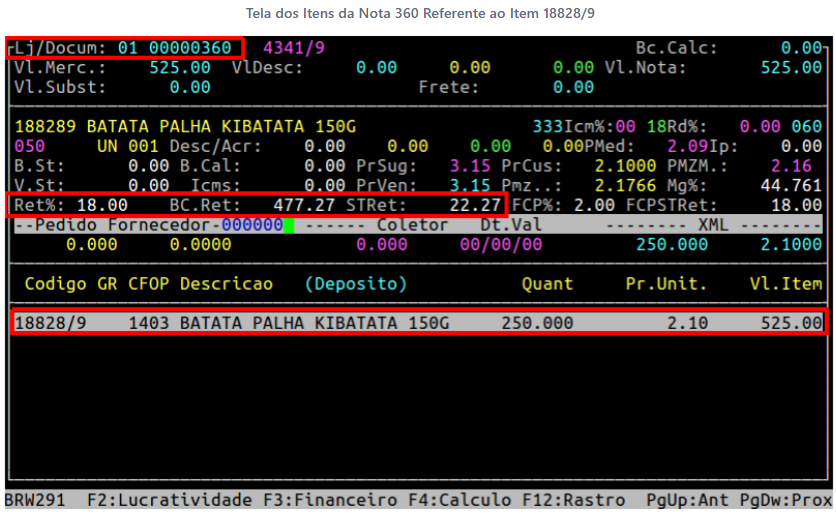
Task: Select the (Deposito) header label
Action: point(356,284)
